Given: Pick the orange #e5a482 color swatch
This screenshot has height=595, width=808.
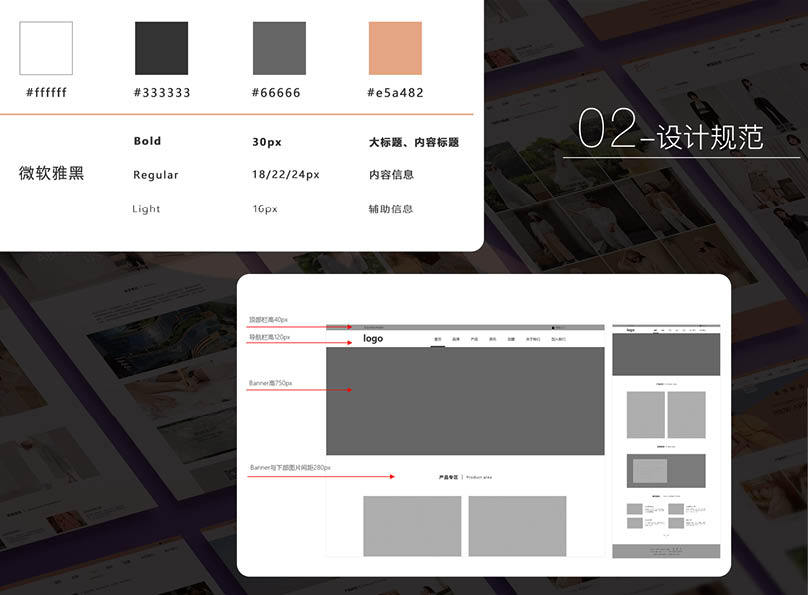Looking at the screenshot, I should click(x=395, y=48).
